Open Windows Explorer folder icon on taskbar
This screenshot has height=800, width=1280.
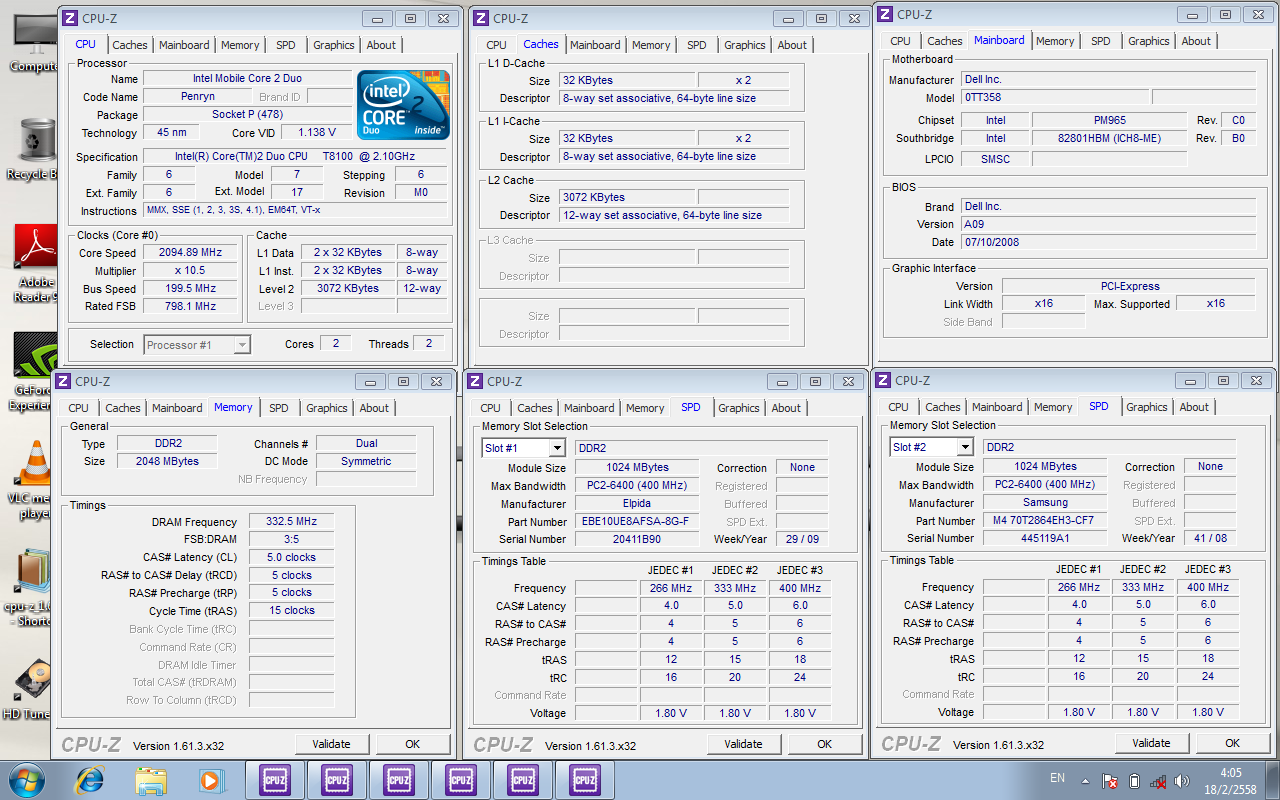click(151, 779)
